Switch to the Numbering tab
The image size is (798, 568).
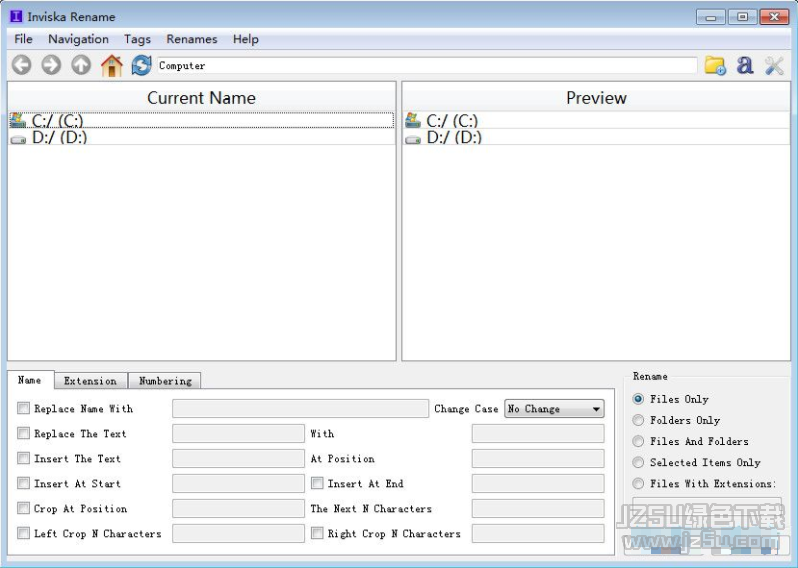click(165, 381)
